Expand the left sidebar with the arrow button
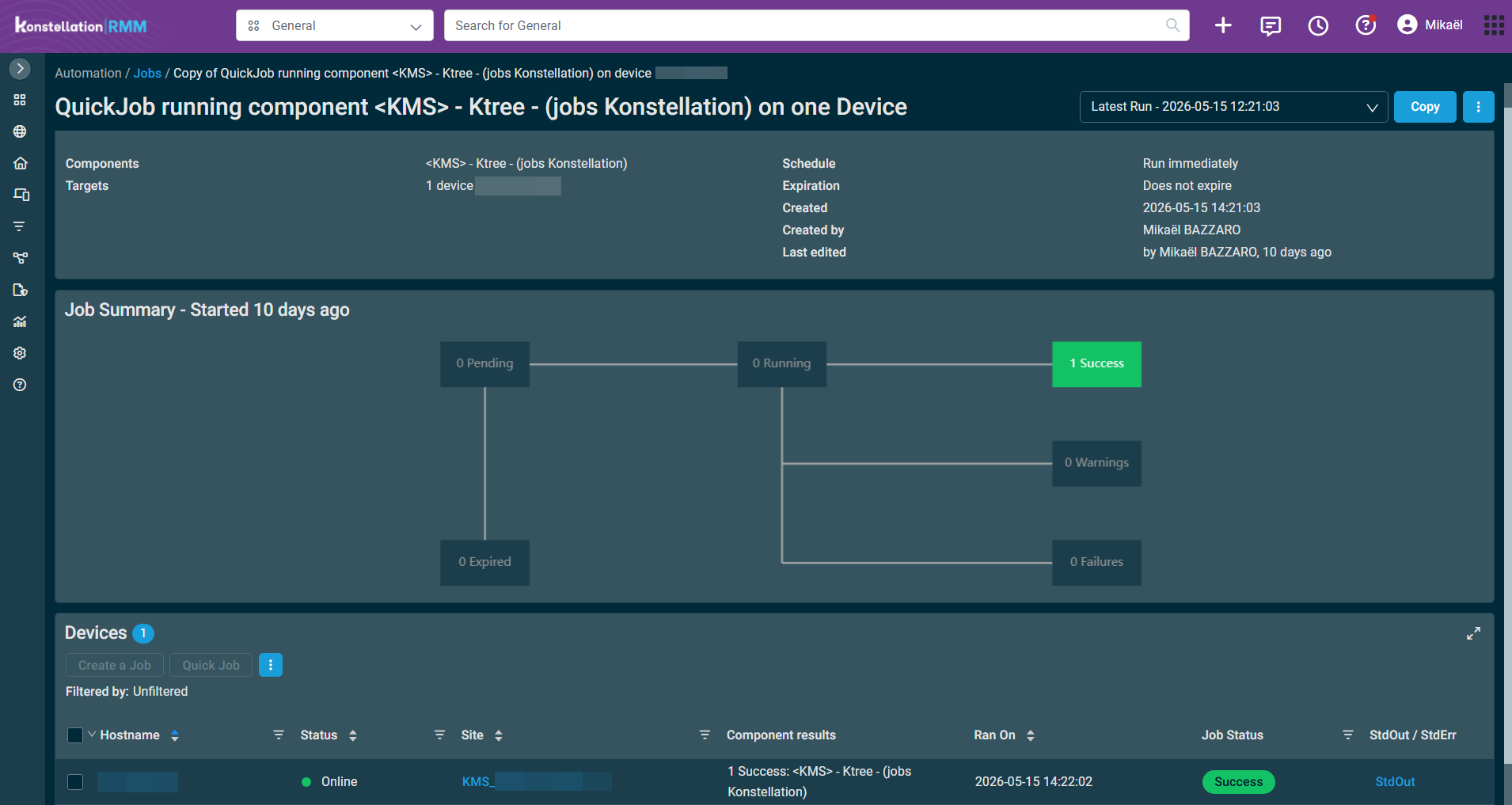Screen dimensions: 1512x805 click(x=20, y=69)
